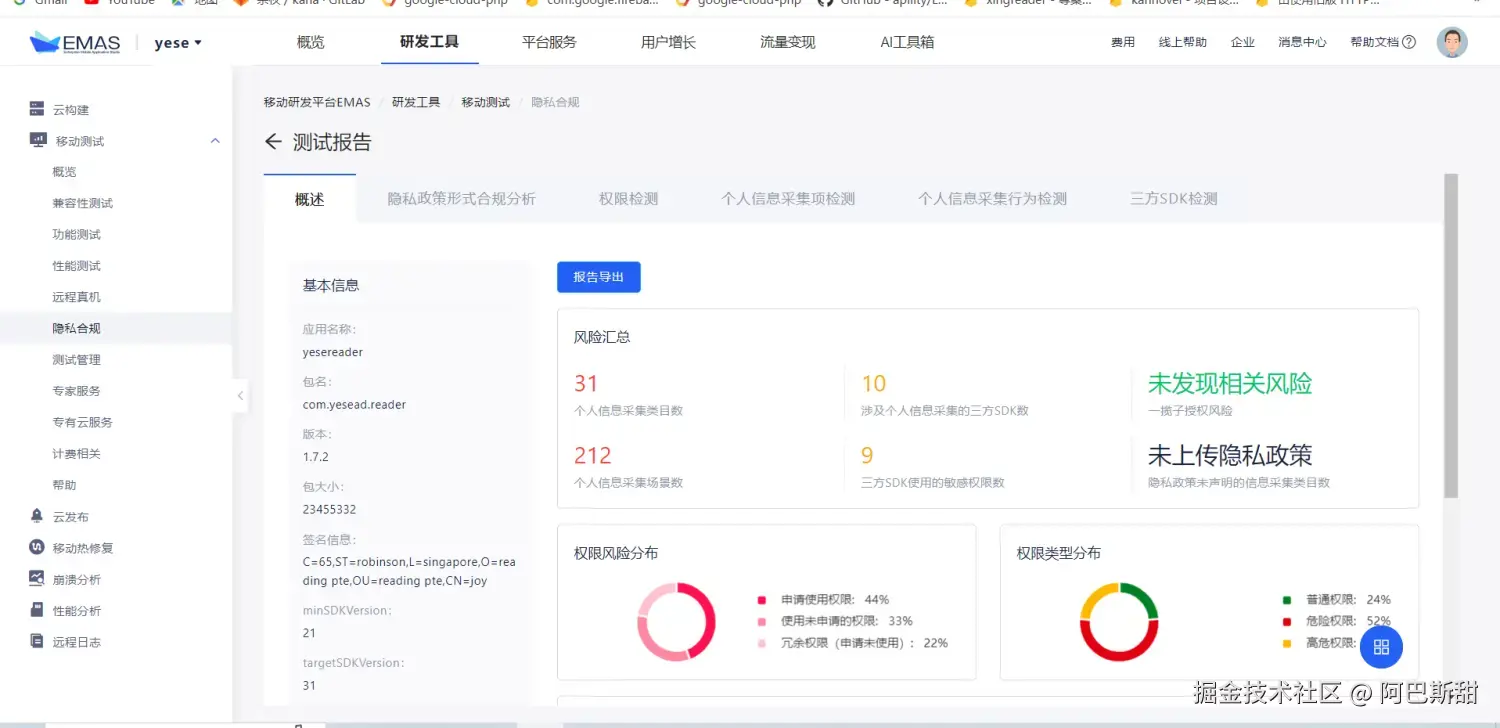Open 消息中心 in the top bar
Screen dimensions: 1500x728
click(x=1302, y=42)
